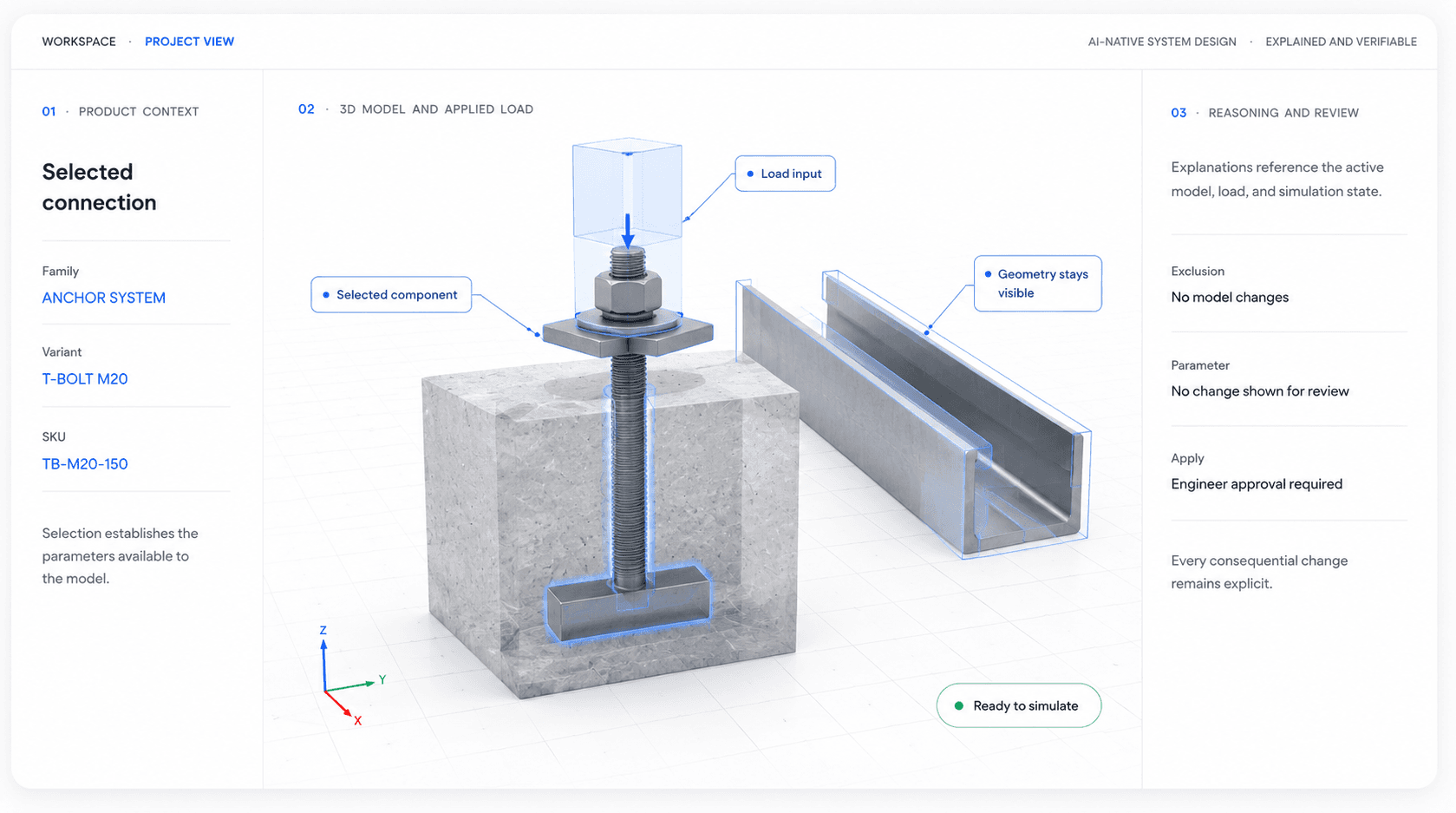Click the Variant field label
The height and width of the screenshot is (813, 1456).
(x=62, y=352)
